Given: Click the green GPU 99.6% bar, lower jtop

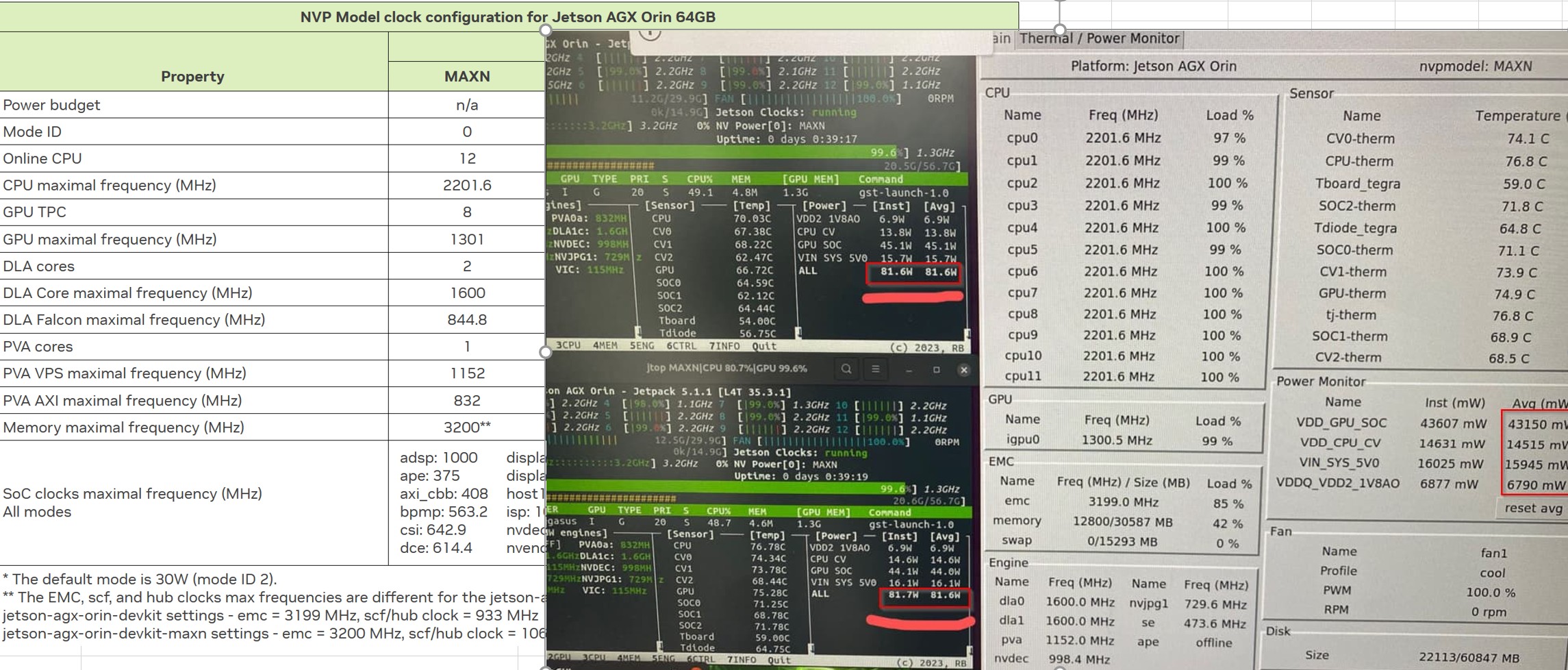Looking at the screenshot, I should [x=727, y=489].
